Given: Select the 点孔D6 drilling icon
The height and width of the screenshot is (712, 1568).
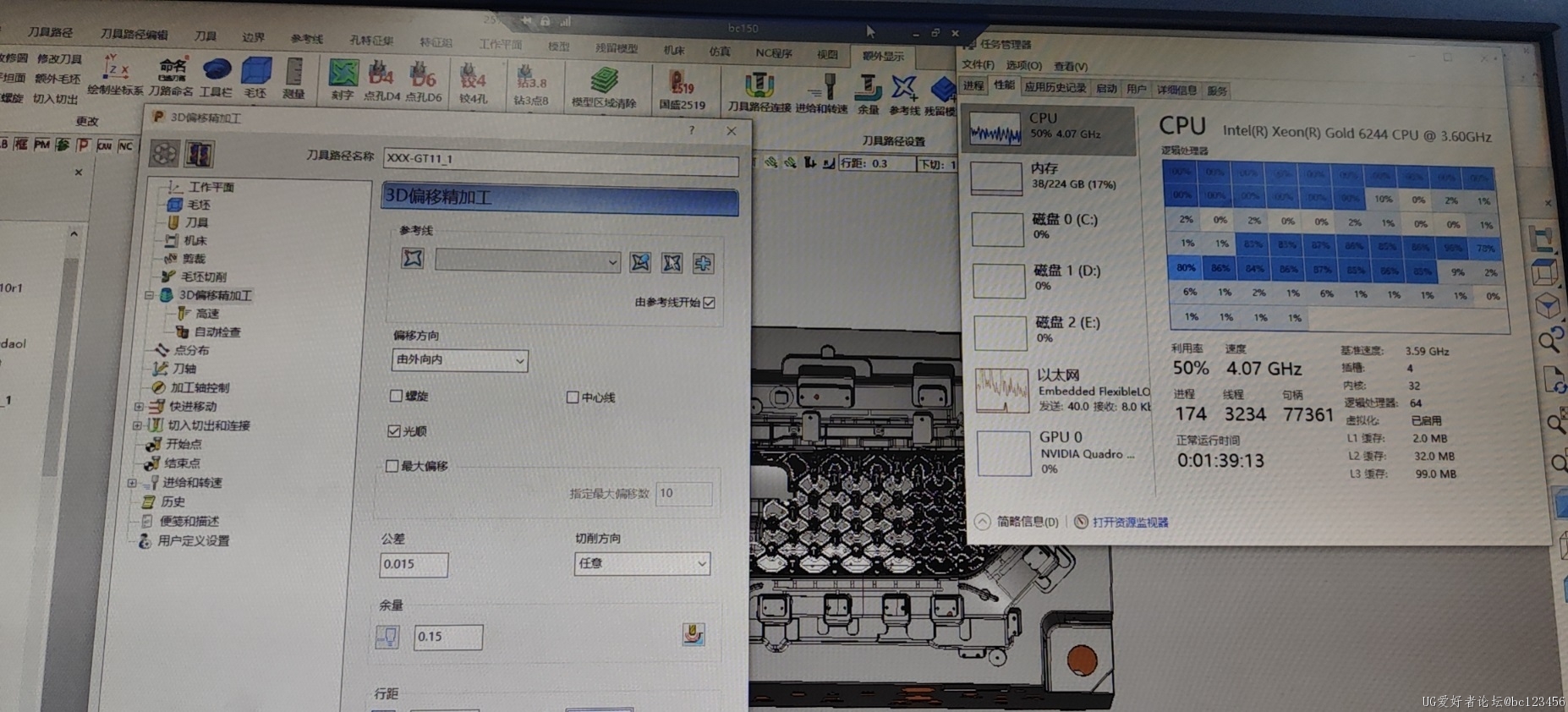Looking at the screenshot, I should click(x=423, y=74).
